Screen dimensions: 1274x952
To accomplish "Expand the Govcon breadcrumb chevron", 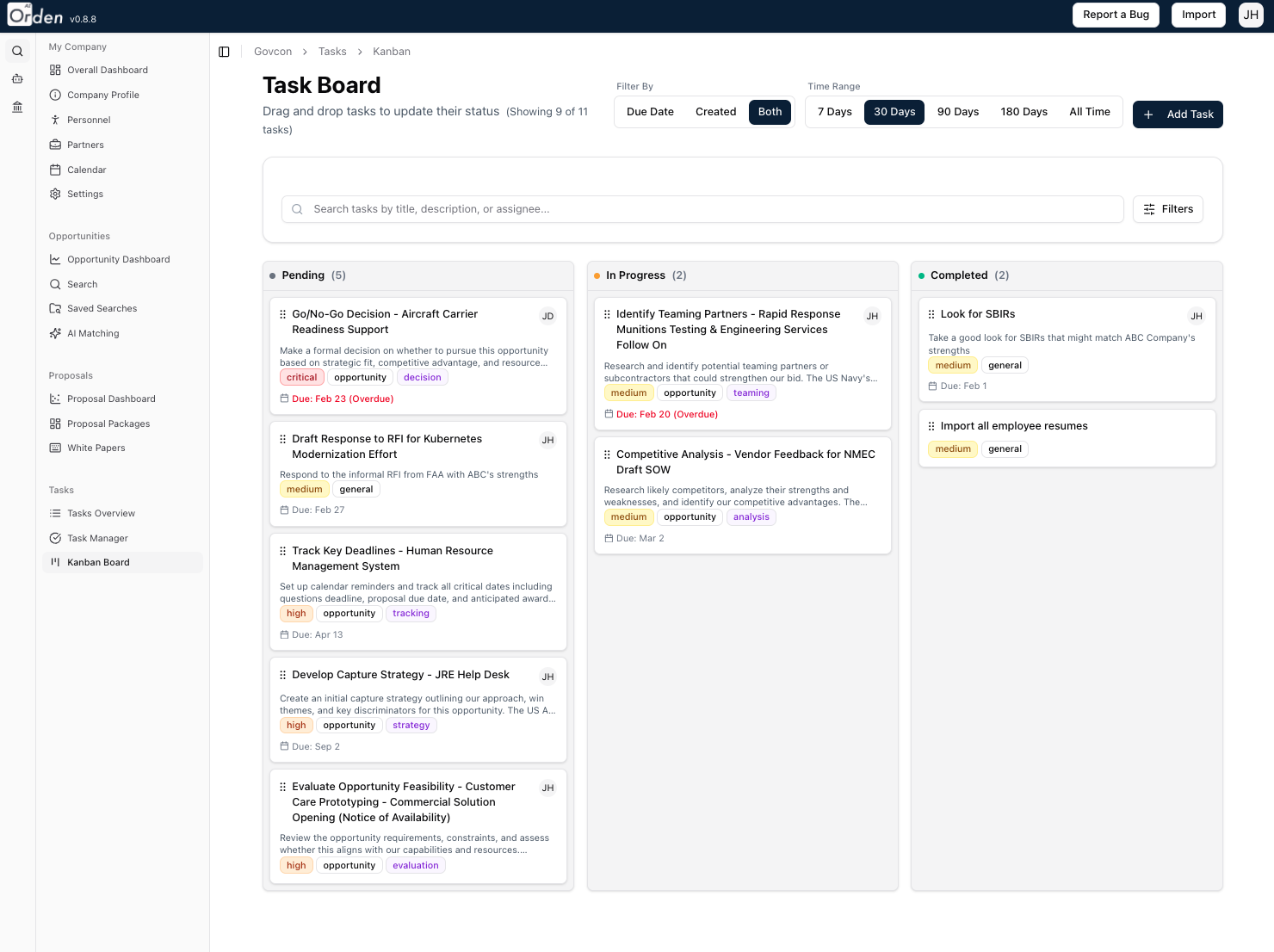I will pyautogui.click(x=306, y=52).
